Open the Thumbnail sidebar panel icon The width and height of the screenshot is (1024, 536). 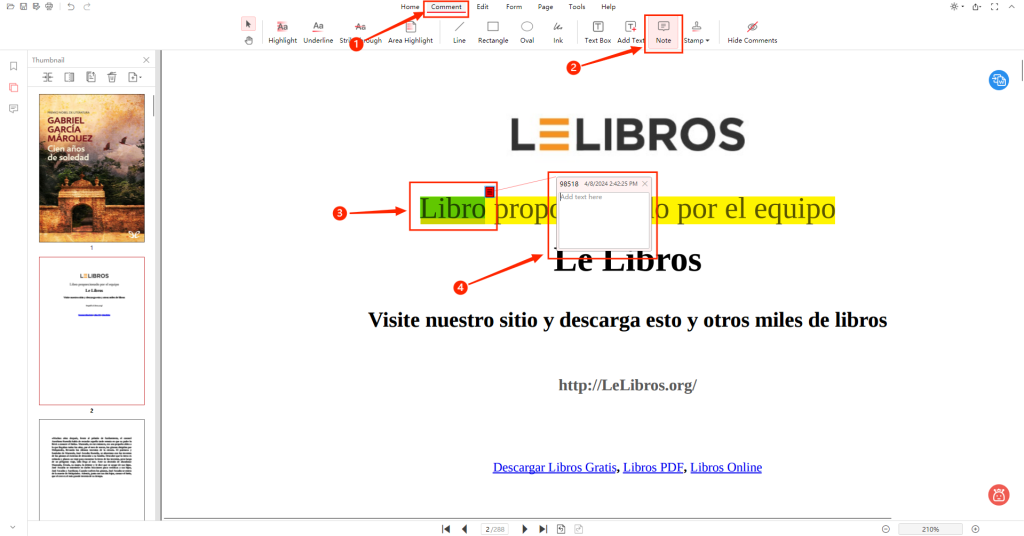13,87
